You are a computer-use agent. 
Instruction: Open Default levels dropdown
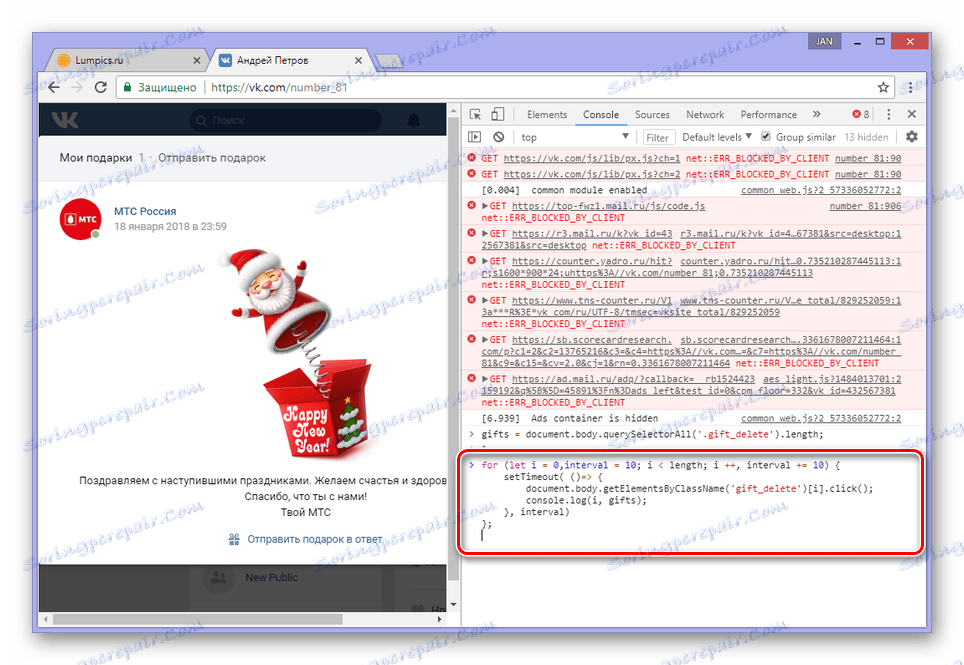point(717,137)
